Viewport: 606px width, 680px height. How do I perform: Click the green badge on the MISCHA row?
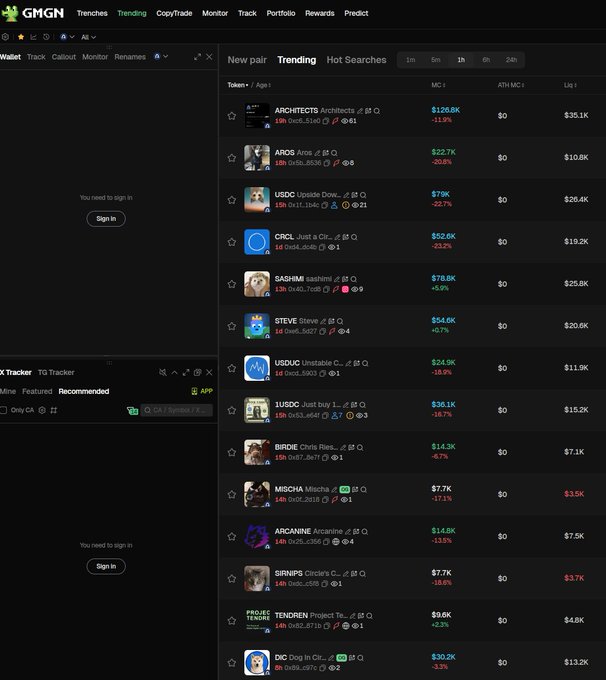[344, 489]
